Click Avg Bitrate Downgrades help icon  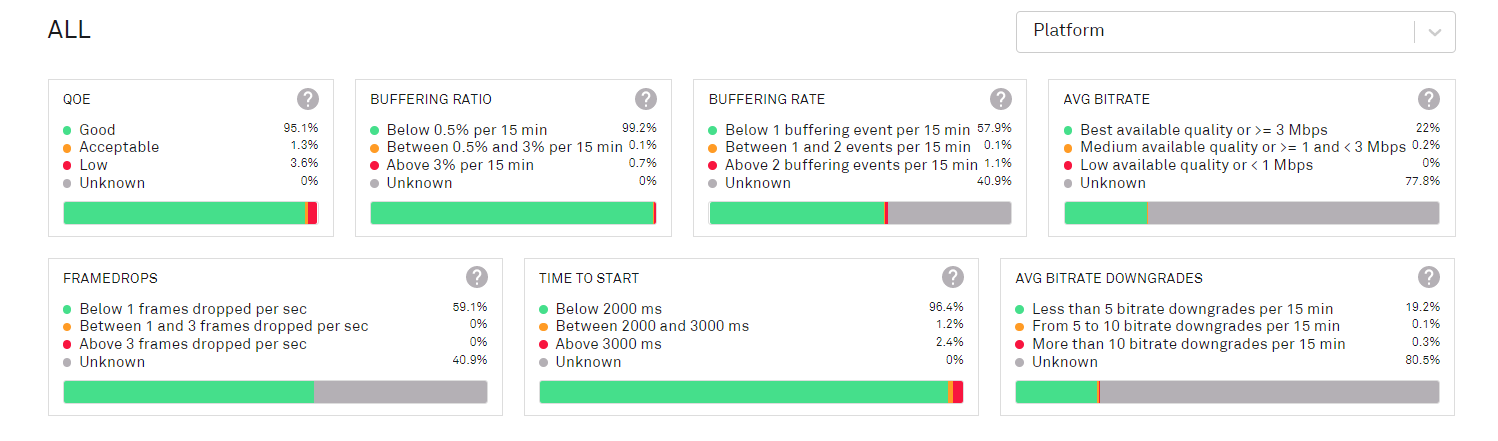tap(1429, 278)
